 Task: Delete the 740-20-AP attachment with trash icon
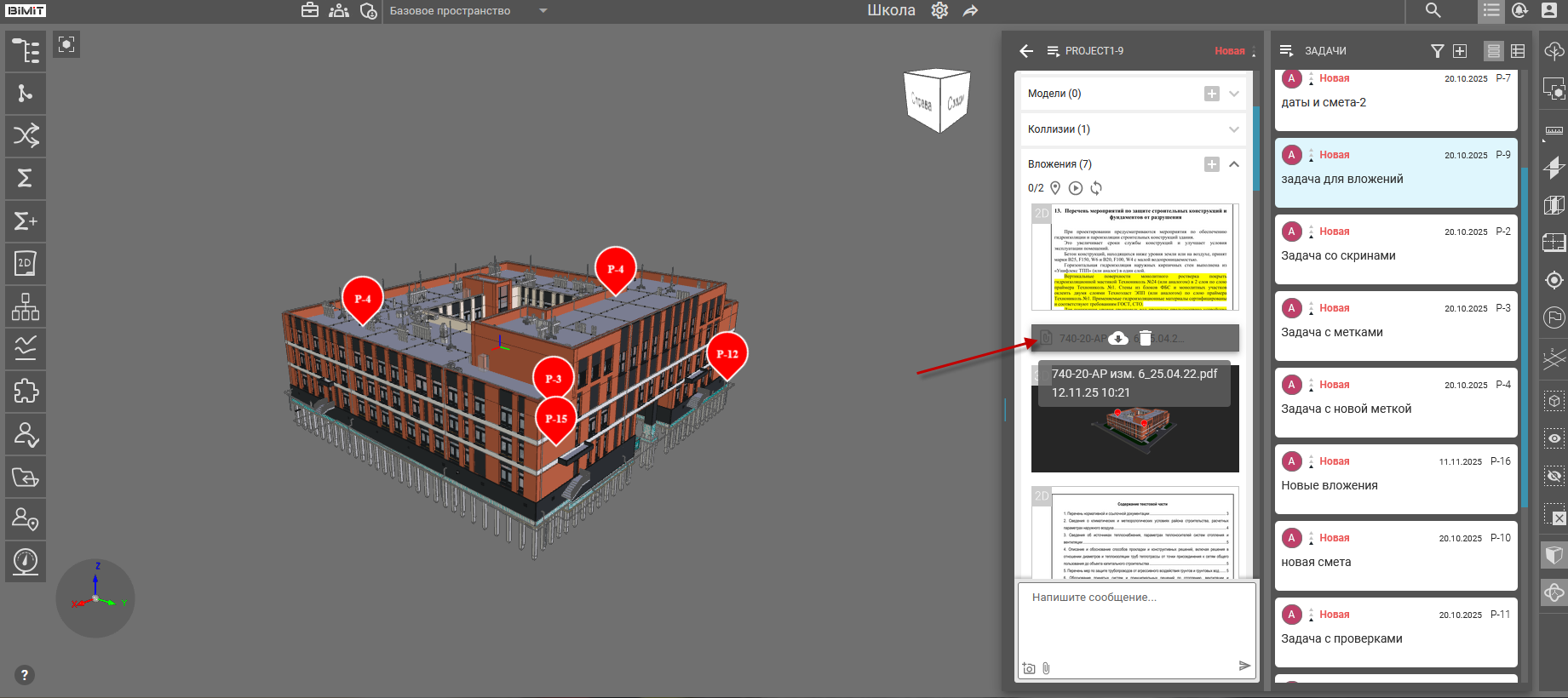point(1146,339)
